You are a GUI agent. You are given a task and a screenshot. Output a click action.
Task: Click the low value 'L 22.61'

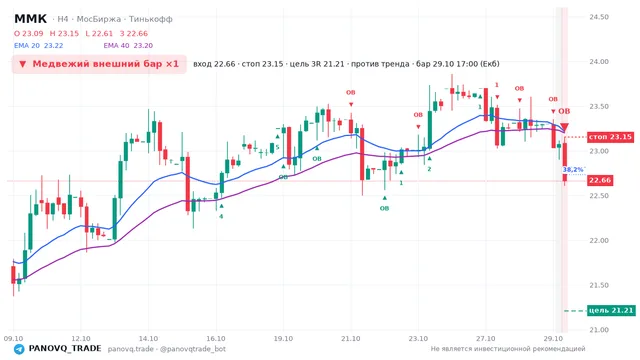99,33
